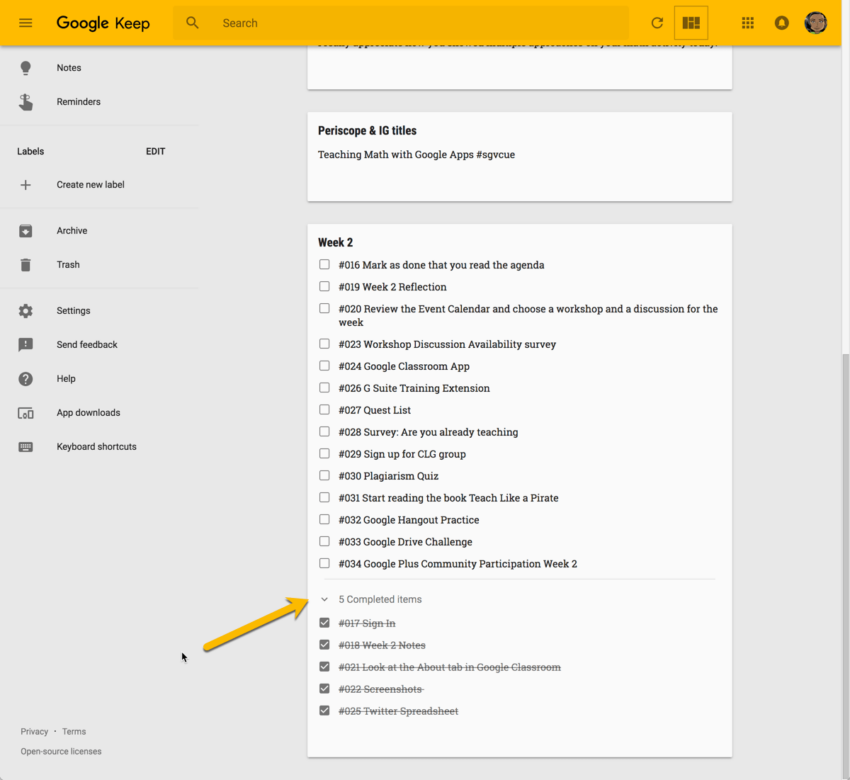This screenshot has height=780, width=850.
Task: Click the Send feedback speech icon
Action: click(25, 345)
